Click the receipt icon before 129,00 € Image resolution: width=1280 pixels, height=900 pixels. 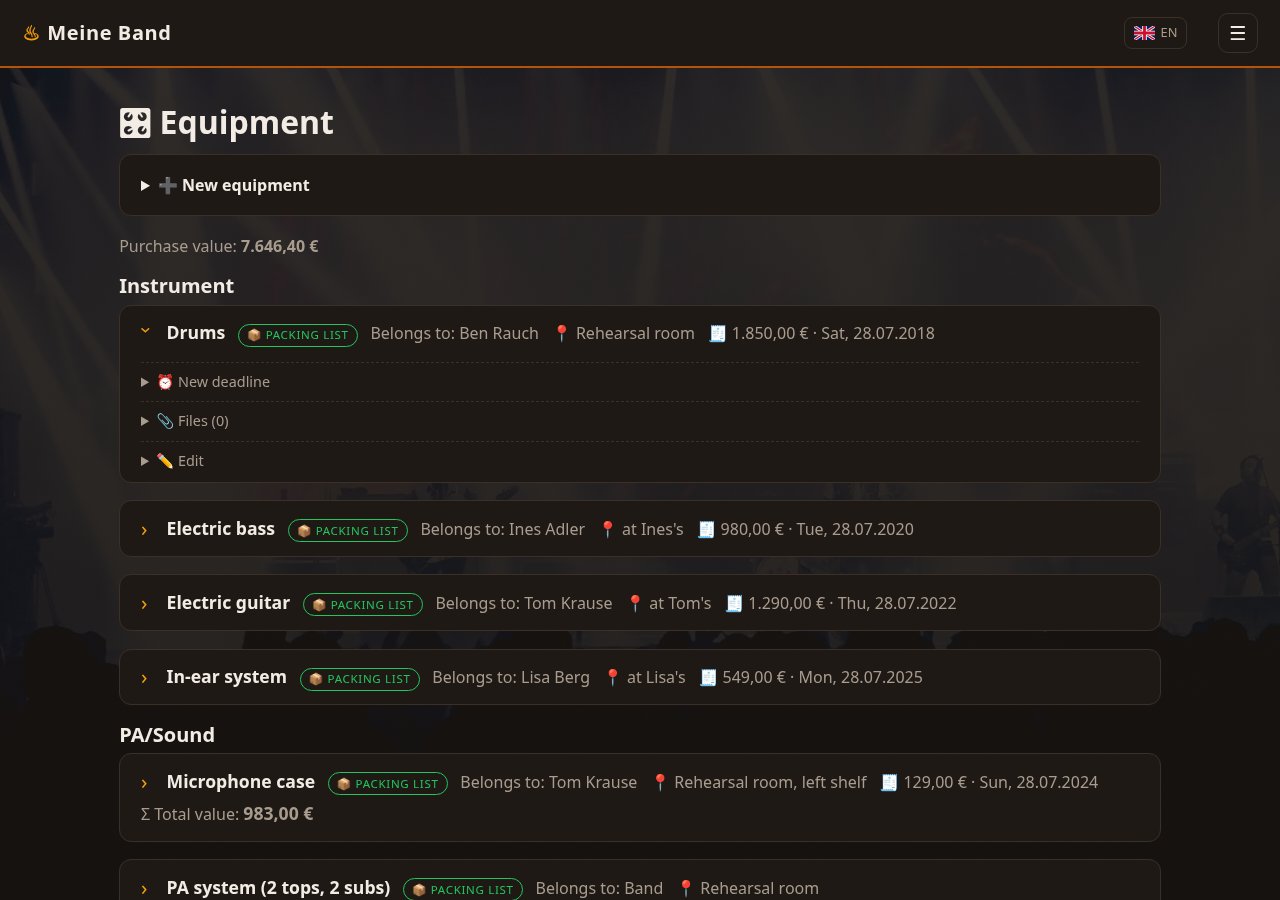(889, 782)
